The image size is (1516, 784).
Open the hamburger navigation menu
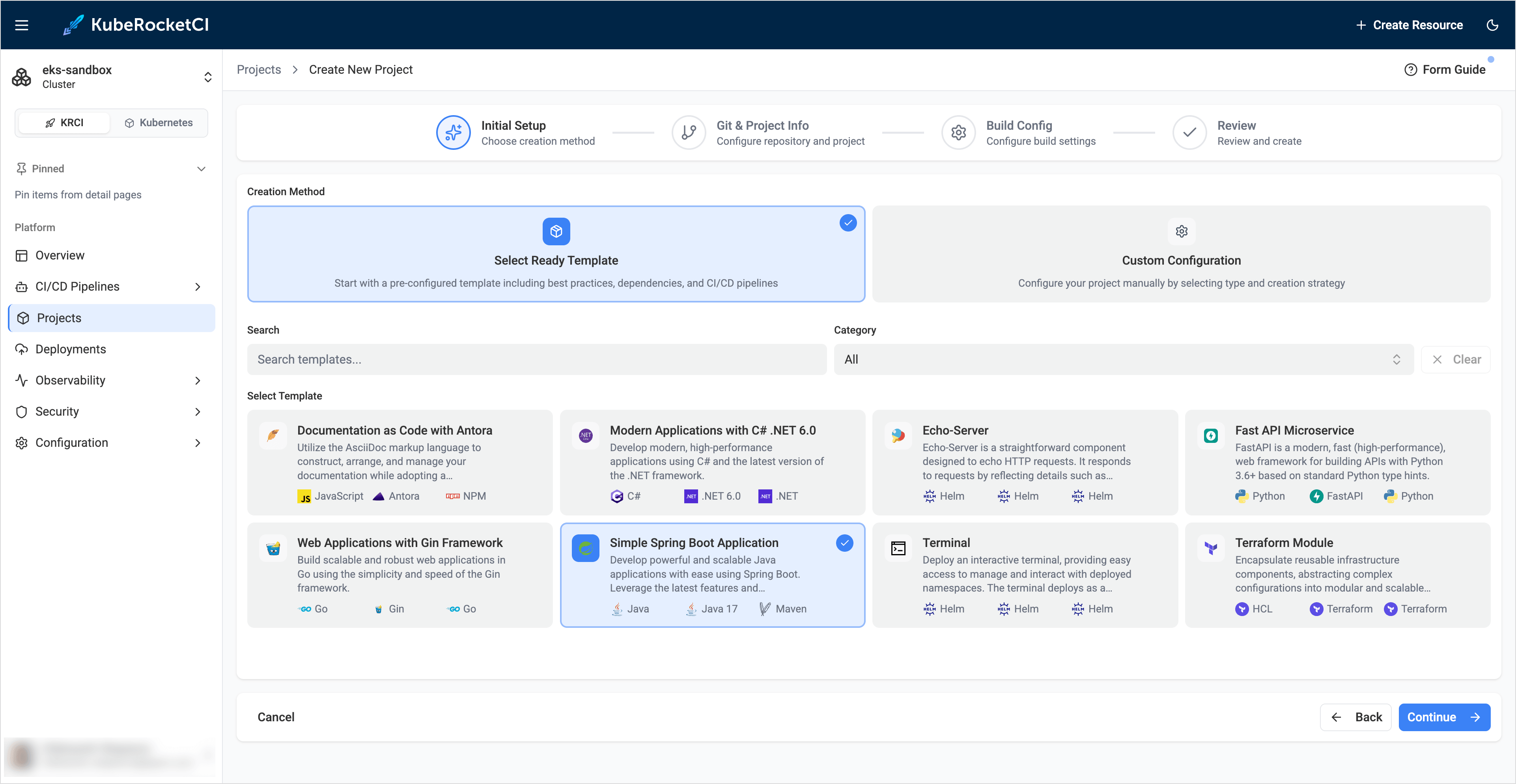click(22, 25)
